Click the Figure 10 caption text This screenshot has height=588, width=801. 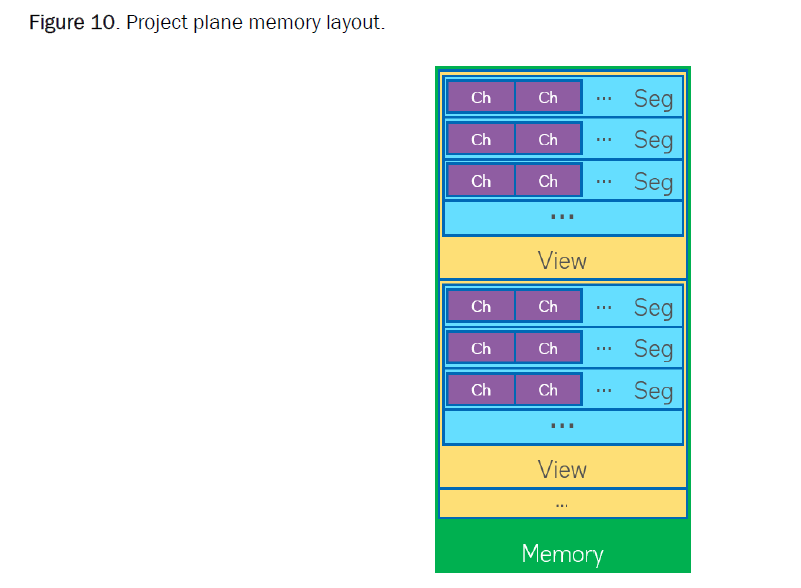point(206,22)
